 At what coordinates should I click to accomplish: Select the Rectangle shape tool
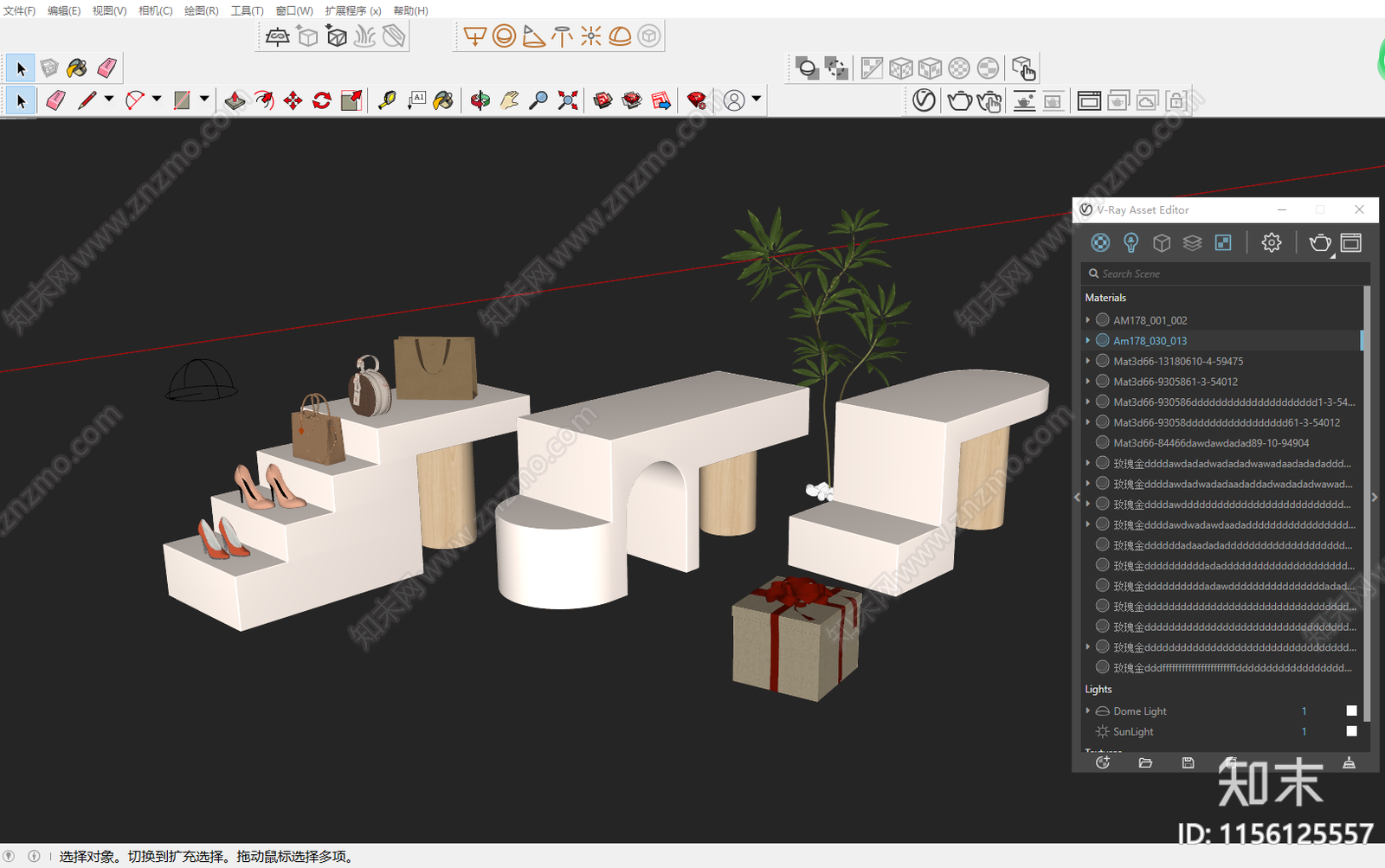click(x=182, y=100)
